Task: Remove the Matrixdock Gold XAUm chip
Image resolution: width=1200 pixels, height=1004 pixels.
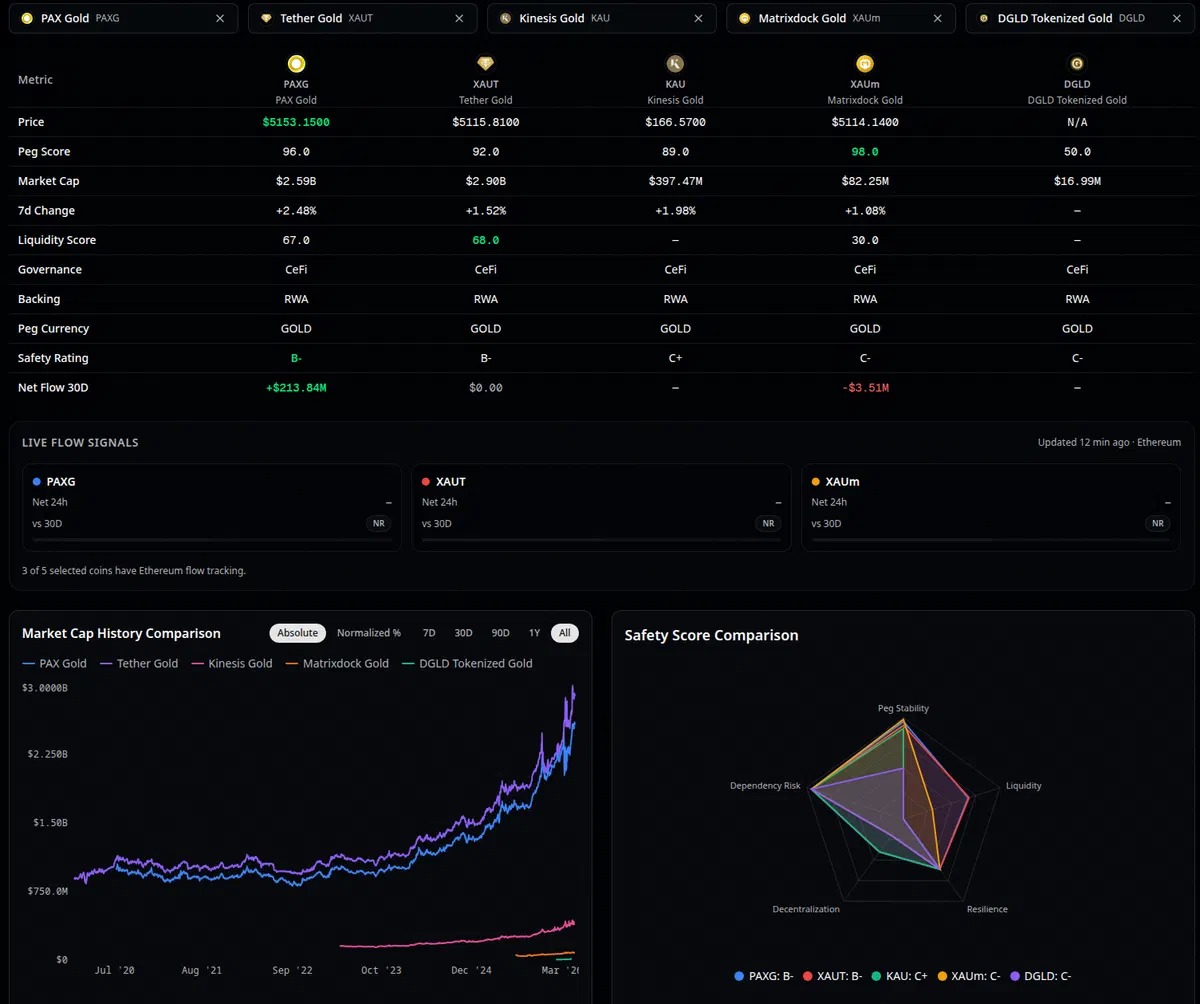Action: [937, 18]
